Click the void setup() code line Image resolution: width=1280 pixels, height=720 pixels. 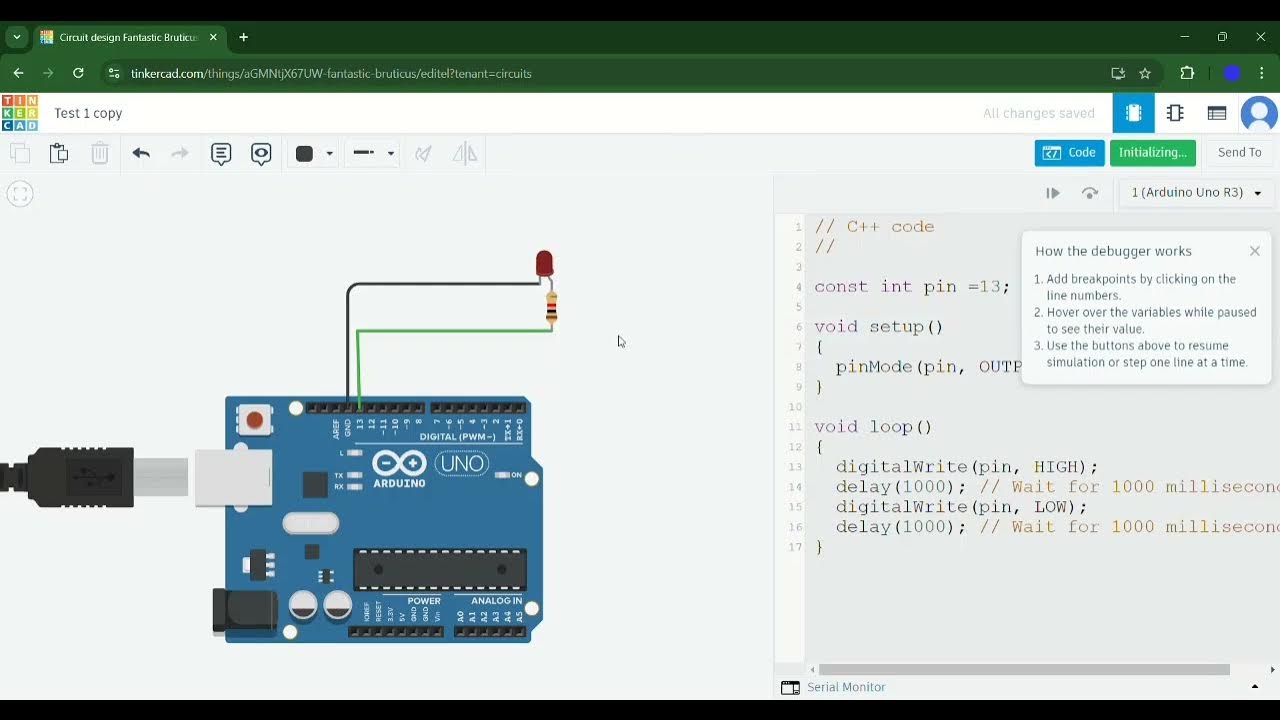click(x=879, y=327)
